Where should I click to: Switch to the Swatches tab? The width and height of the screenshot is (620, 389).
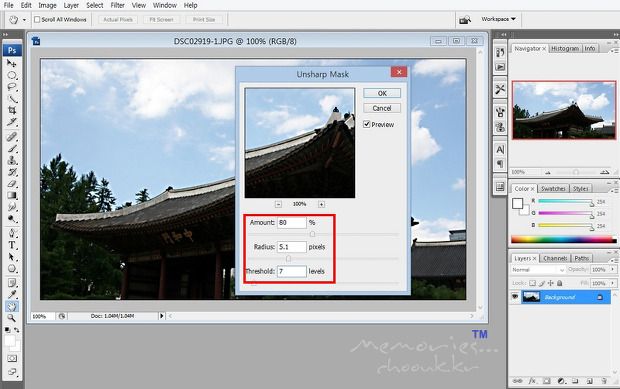[553, 189]
